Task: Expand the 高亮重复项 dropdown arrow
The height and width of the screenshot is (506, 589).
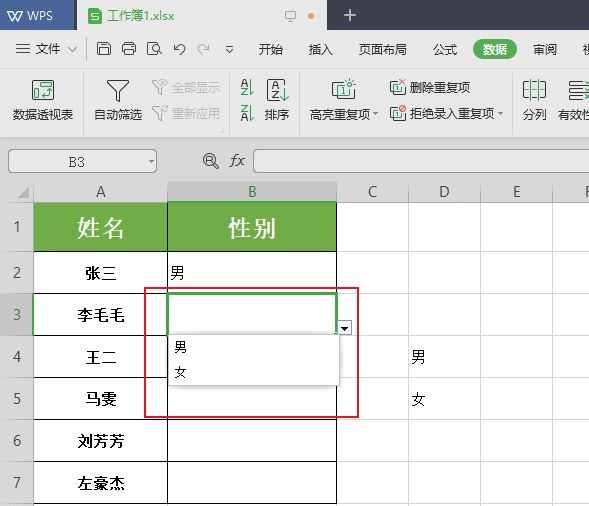Action: [x=375, y=114]
